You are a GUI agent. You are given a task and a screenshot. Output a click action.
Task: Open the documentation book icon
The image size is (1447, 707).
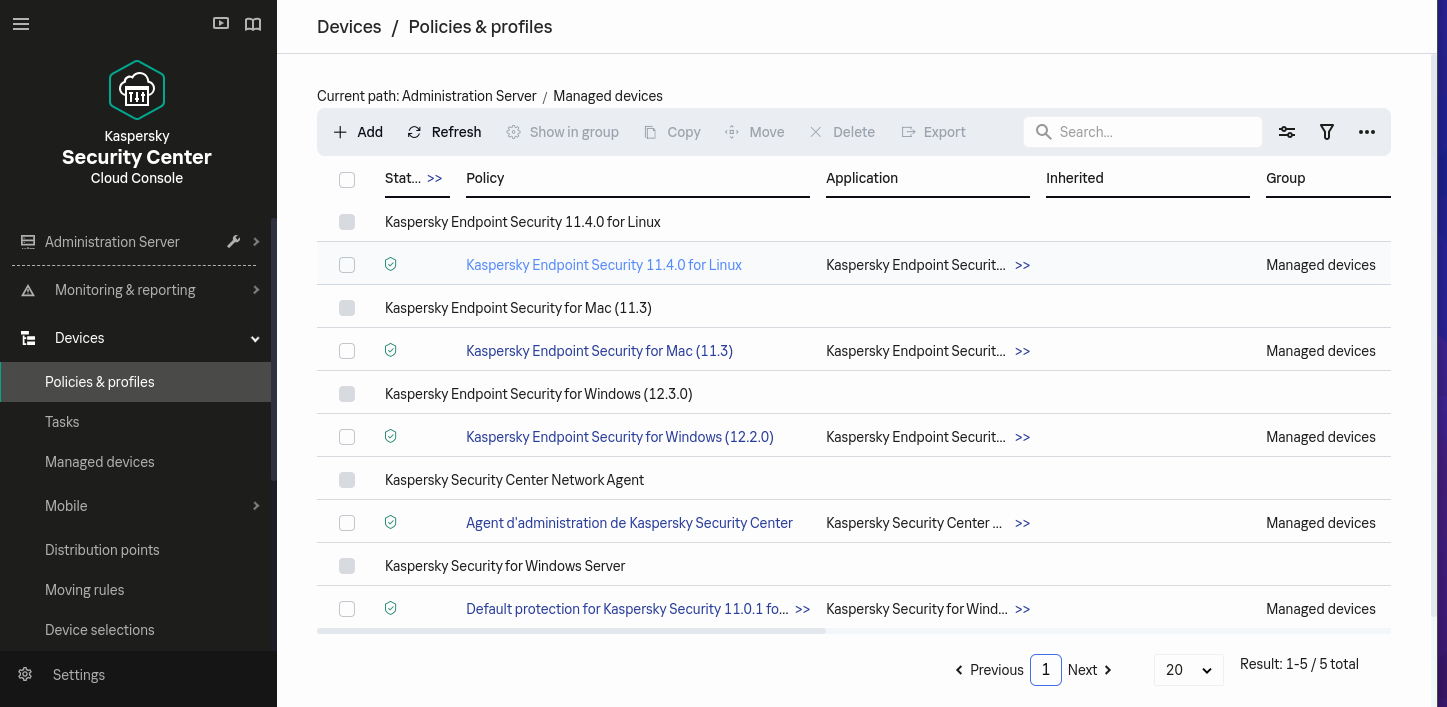(x=253, y=24)
